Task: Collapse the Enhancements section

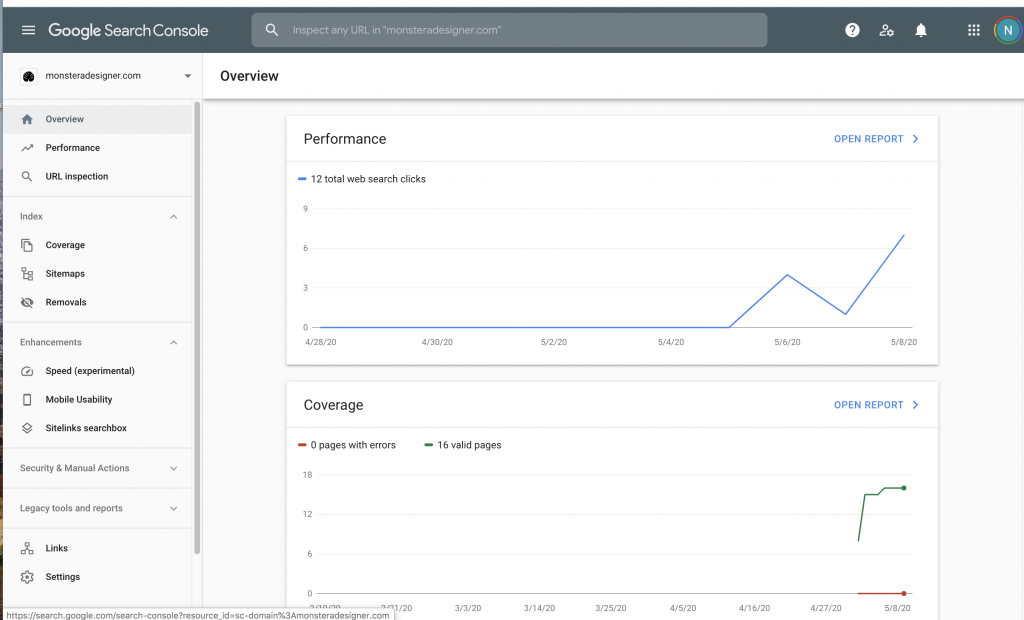Action: pos(174,342)
